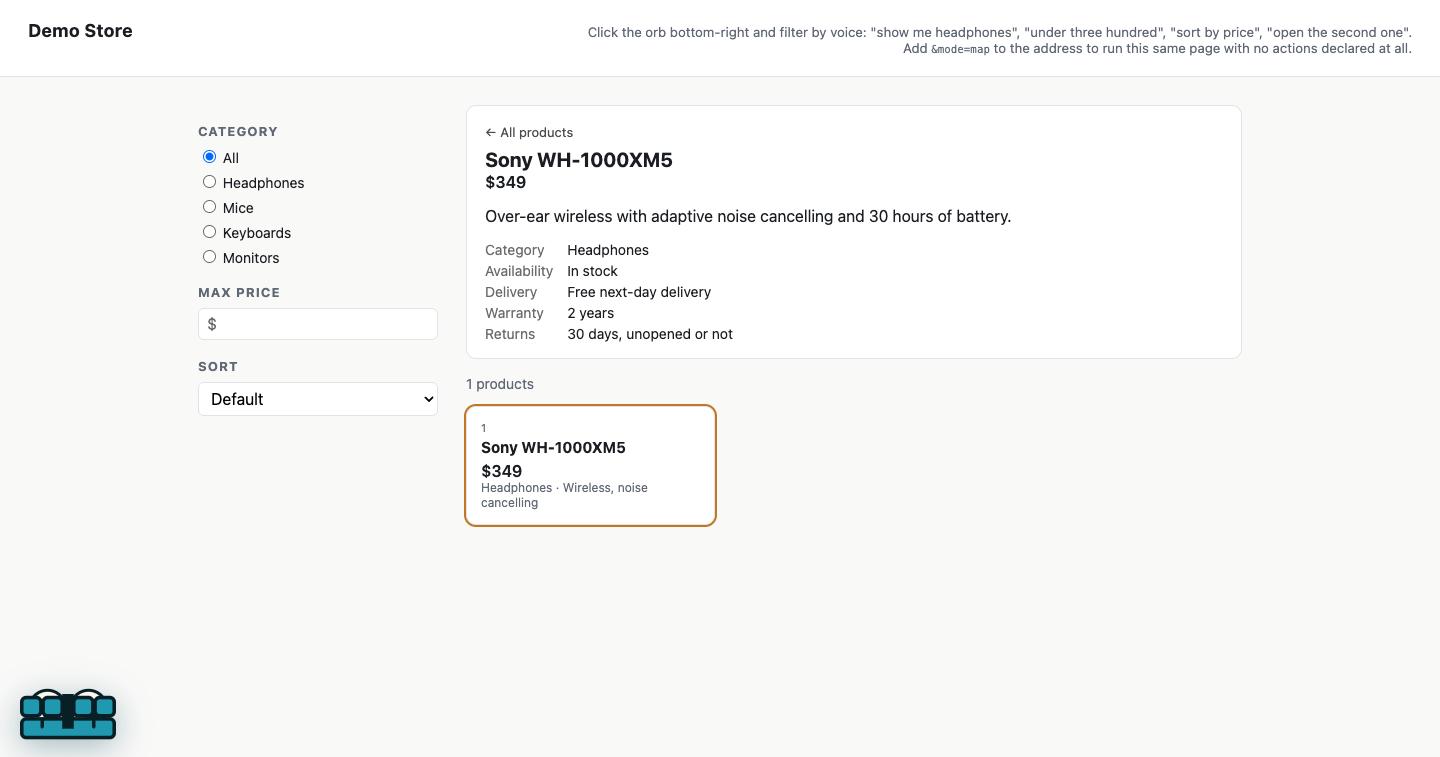Go back via All products link
This screenshot has height=757, width=1440.
[529, 132]
